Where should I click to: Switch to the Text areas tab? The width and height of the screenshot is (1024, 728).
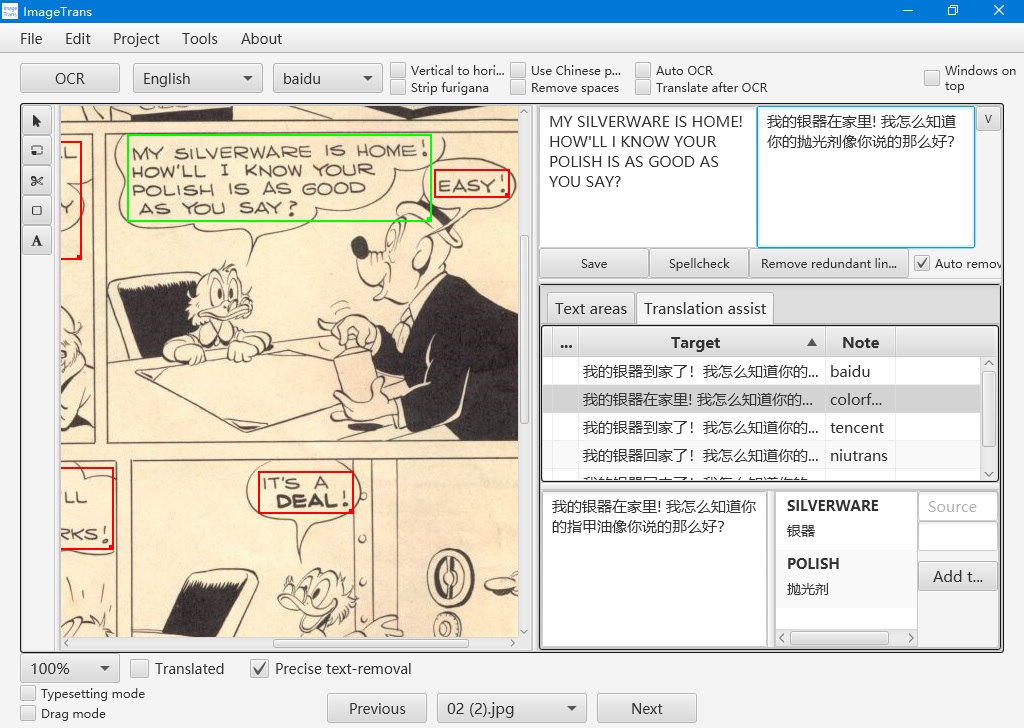tap(589, 308)
